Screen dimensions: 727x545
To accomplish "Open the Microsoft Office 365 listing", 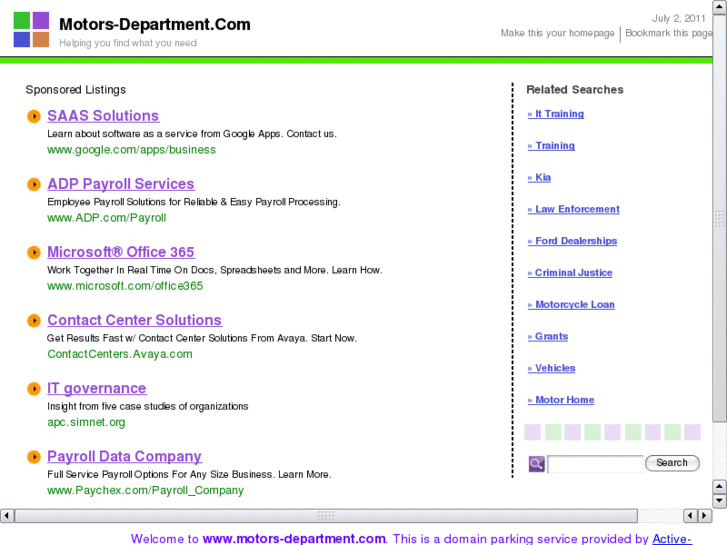I will pyautogui.click(x=121, y=252).
